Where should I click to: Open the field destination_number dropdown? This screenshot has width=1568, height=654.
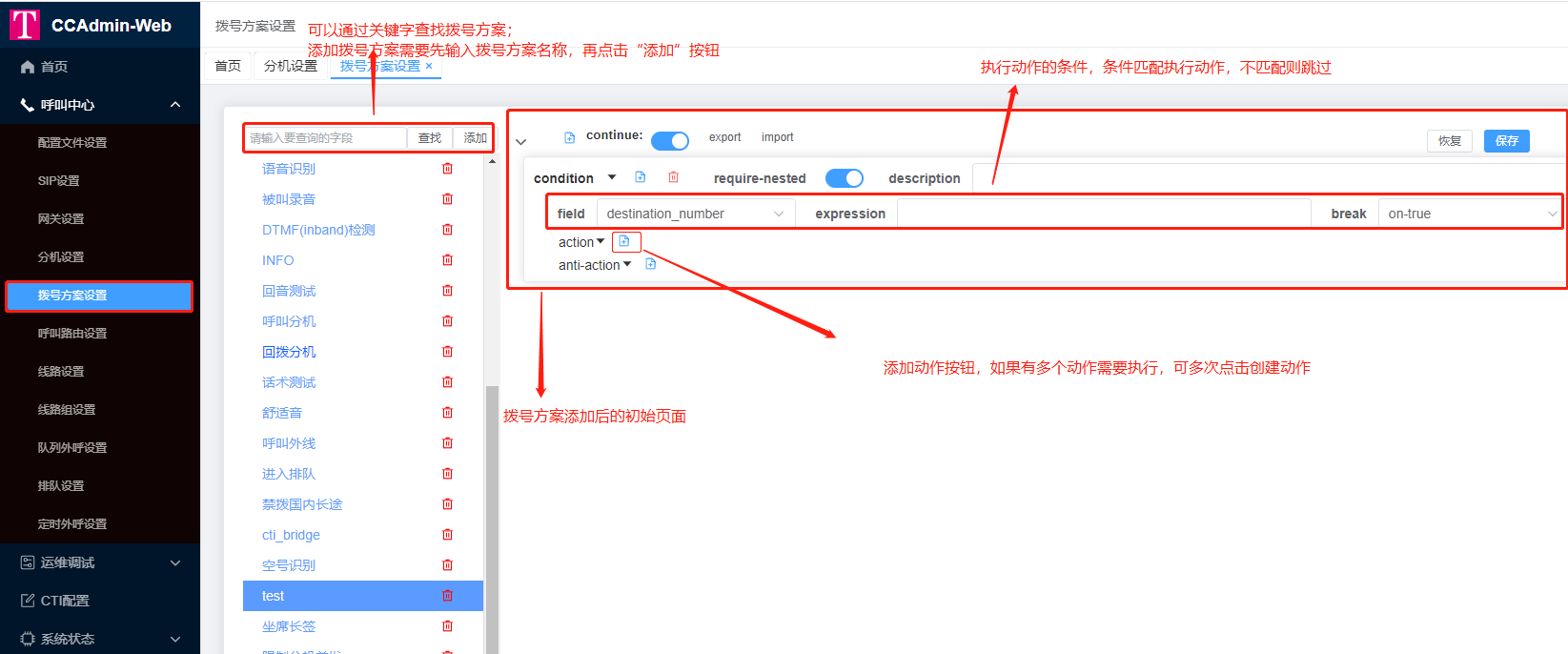coord(695,214)
